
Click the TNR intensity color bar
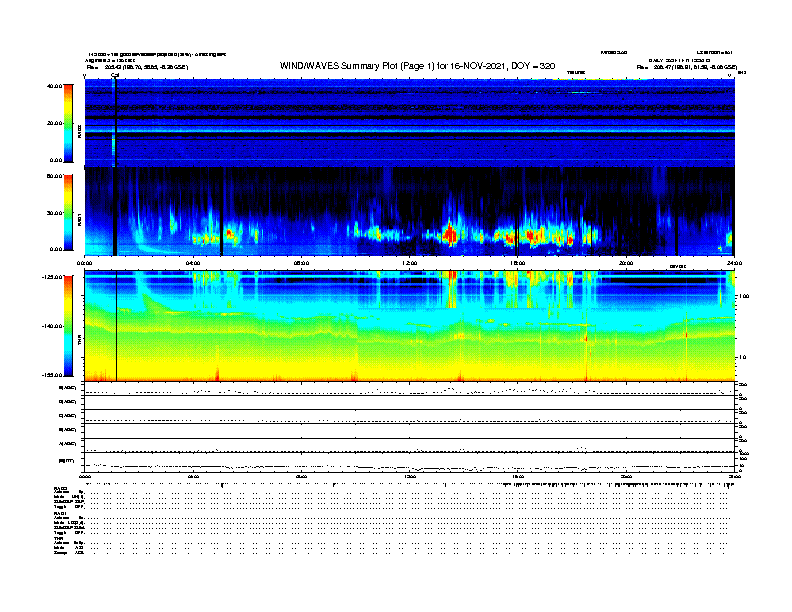click(x=68, y=326)
